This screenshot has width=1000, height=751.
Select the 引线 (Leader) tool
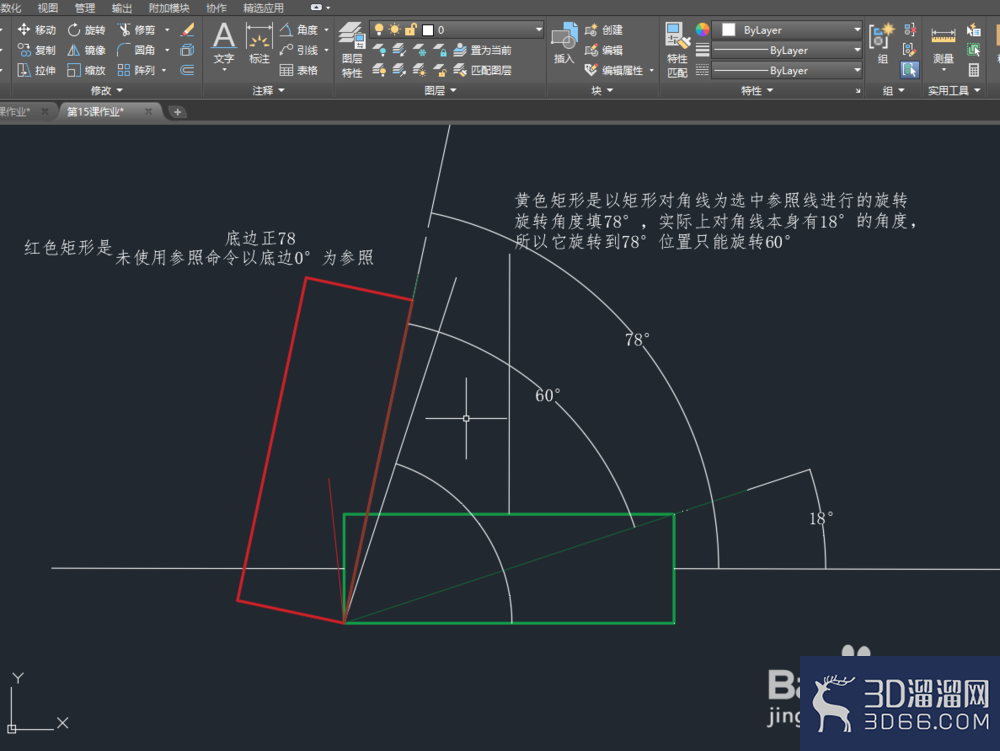298,50
